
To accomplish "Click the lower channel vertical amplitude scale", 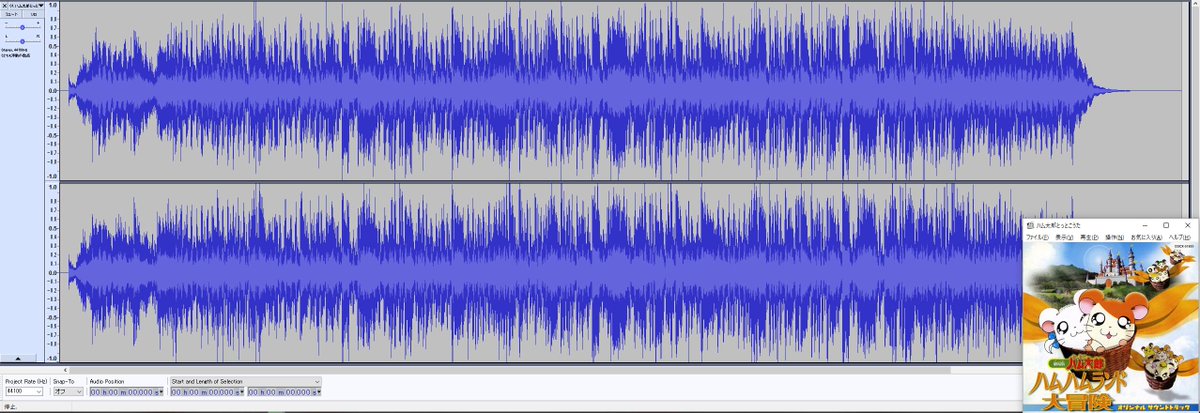I will (x=54, y=271).
